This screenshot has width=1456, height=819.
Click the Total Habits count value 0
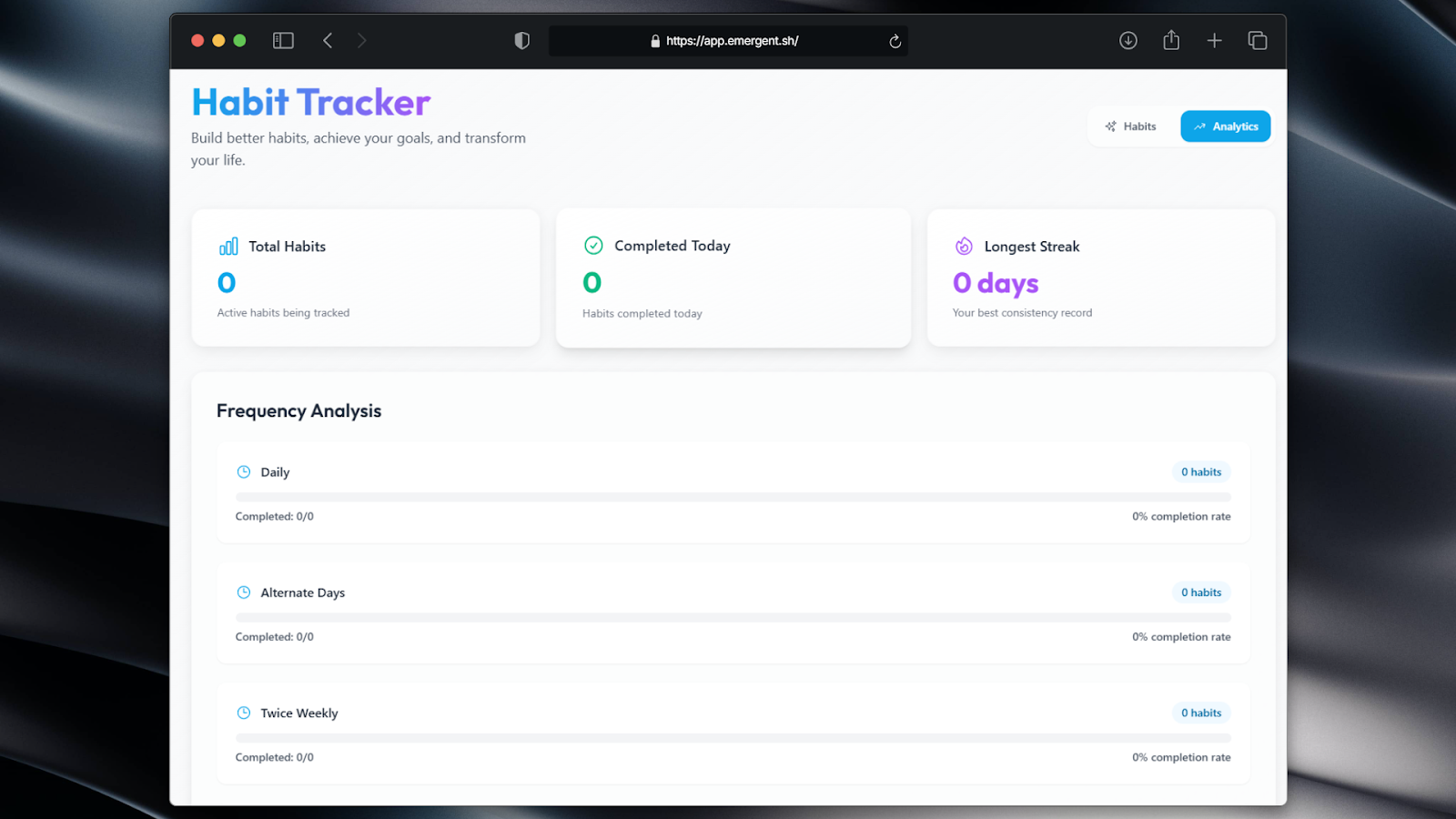[227, 283]
